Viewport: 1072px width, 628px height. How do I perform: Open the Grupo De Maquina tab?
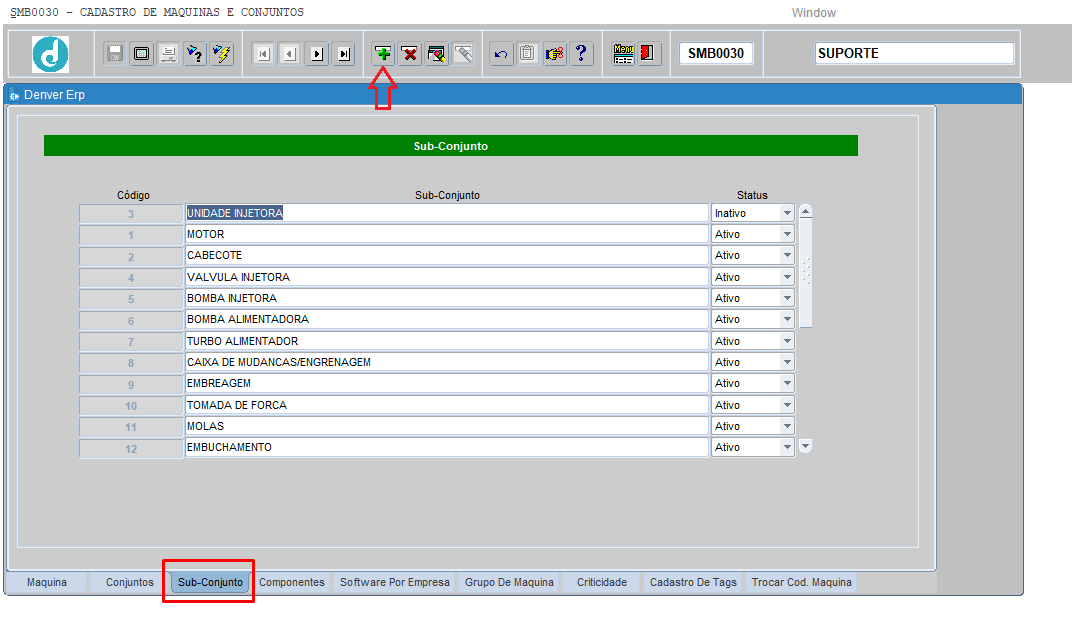(x=509, y=582)
